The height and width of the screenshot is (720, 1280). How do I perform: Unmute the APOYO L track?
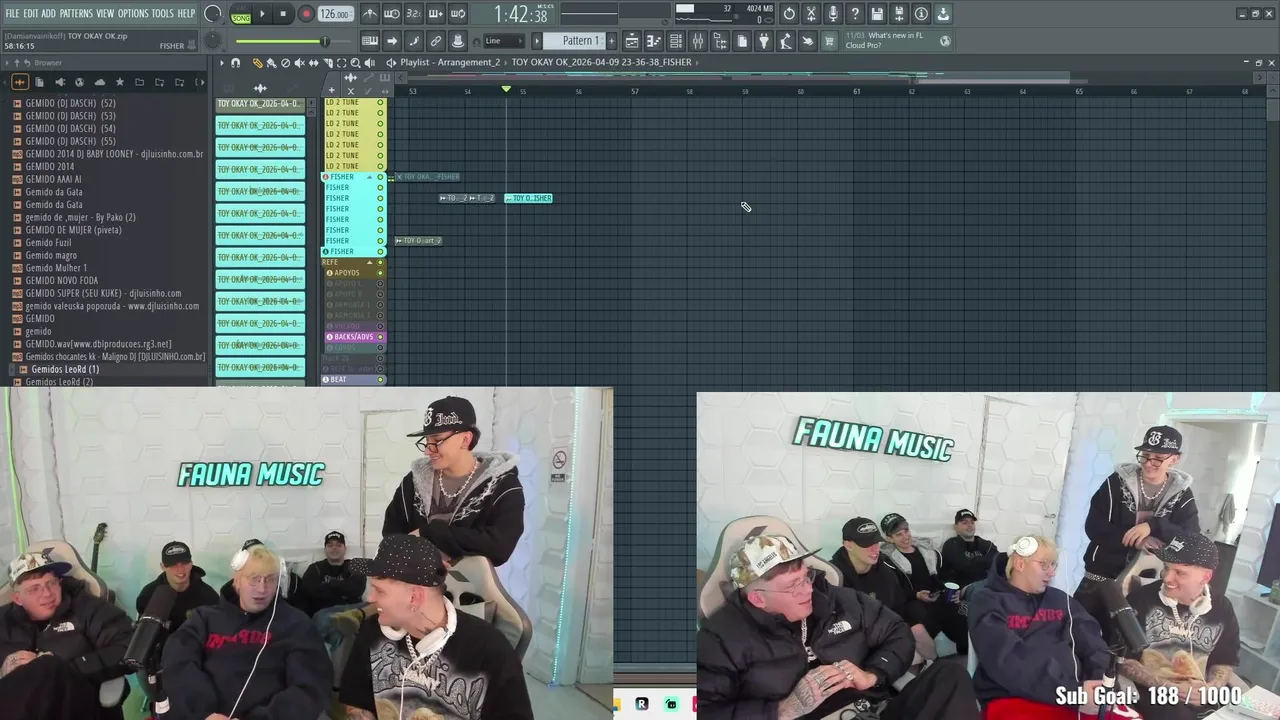click(x=380, y=284)
